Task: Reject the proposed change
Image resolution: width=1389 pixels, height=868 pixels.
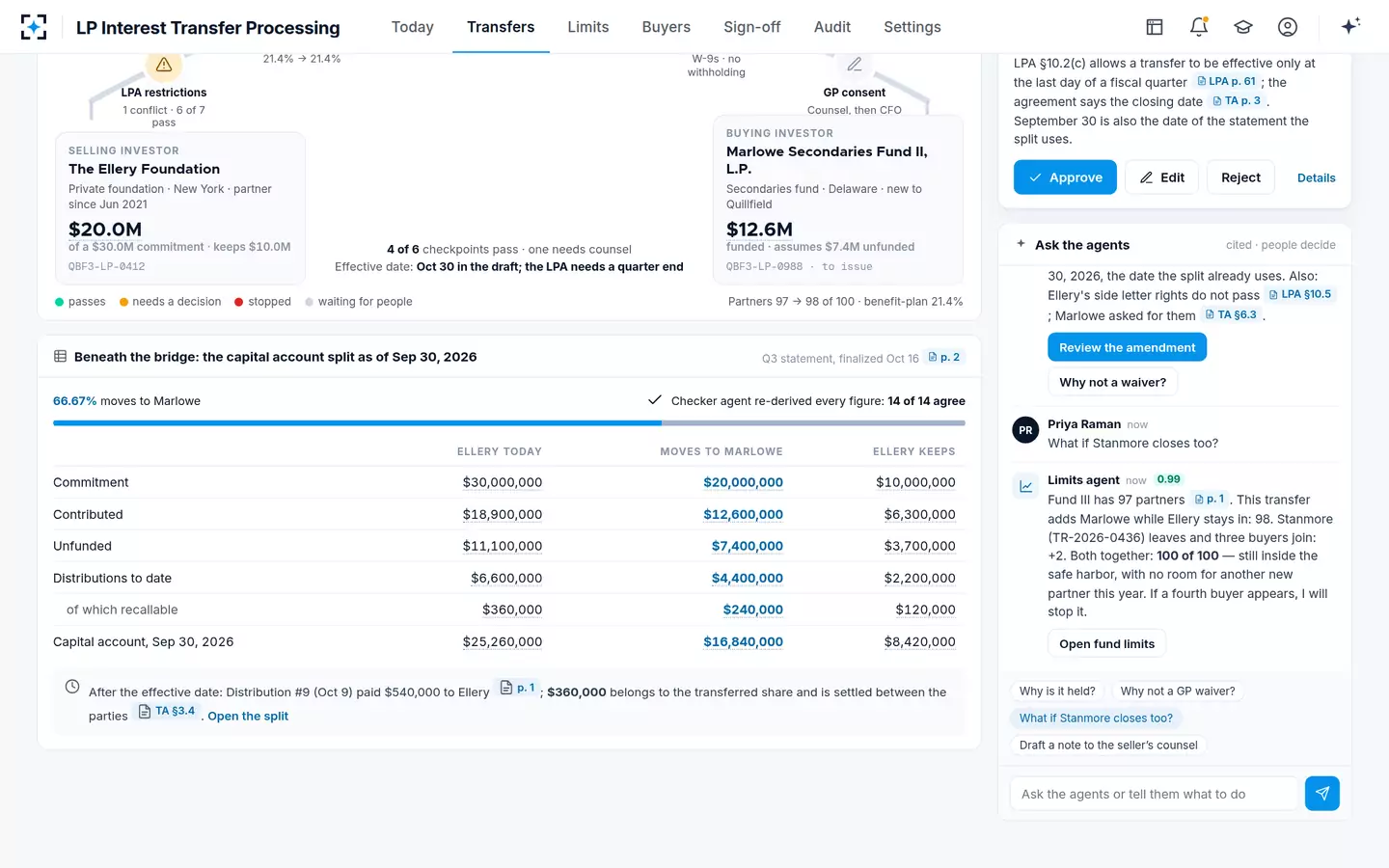Action: [x=1240, y=177]
